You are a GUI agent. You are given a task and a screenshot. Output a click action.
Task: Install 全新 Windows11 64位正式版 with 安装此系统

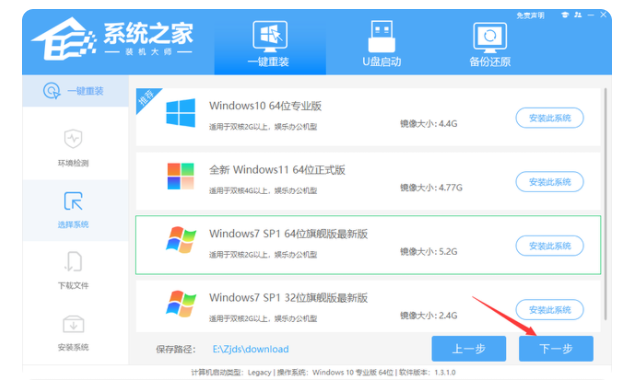tap(550, 182)
